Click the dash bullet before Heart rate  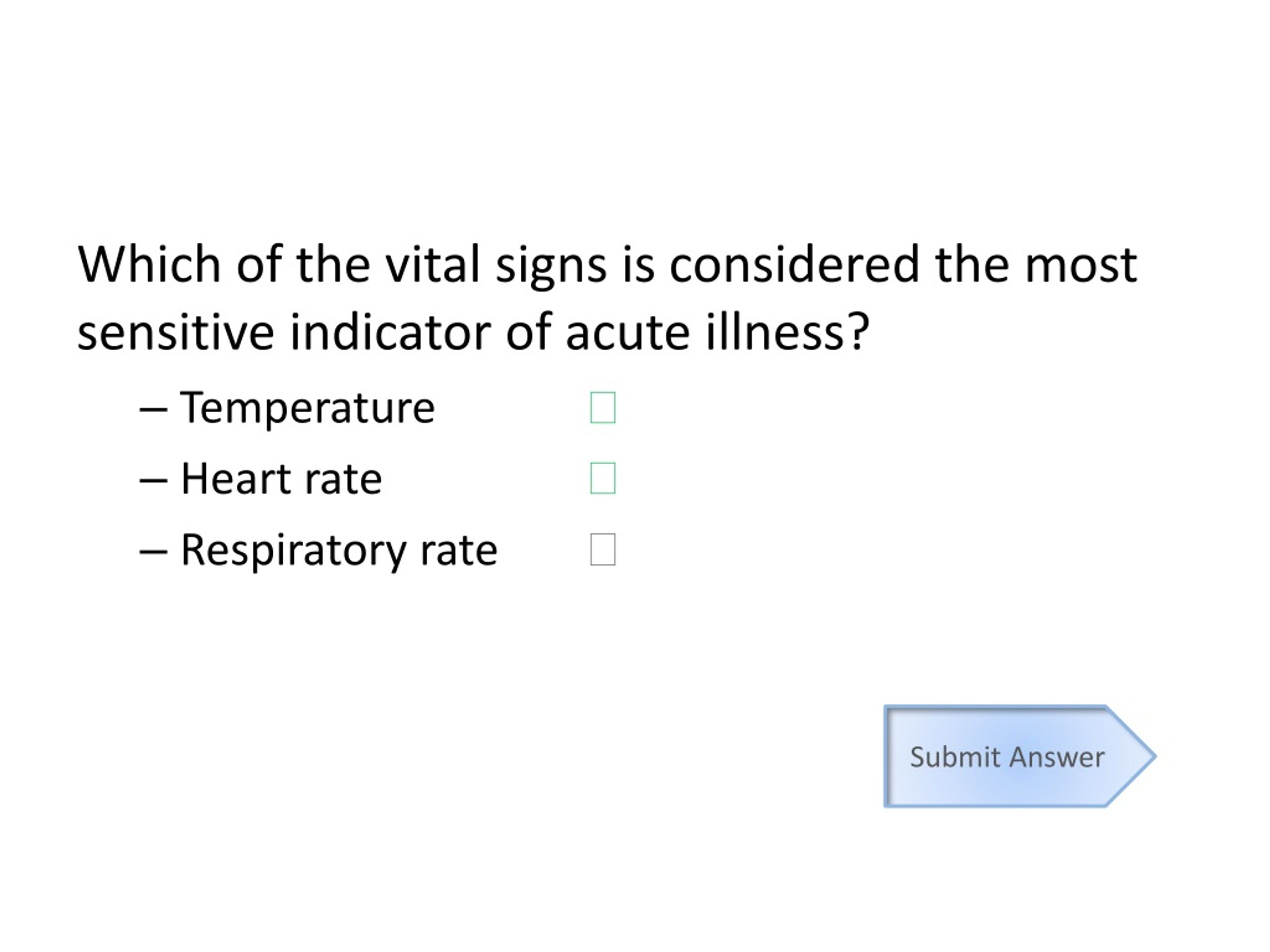153,481
